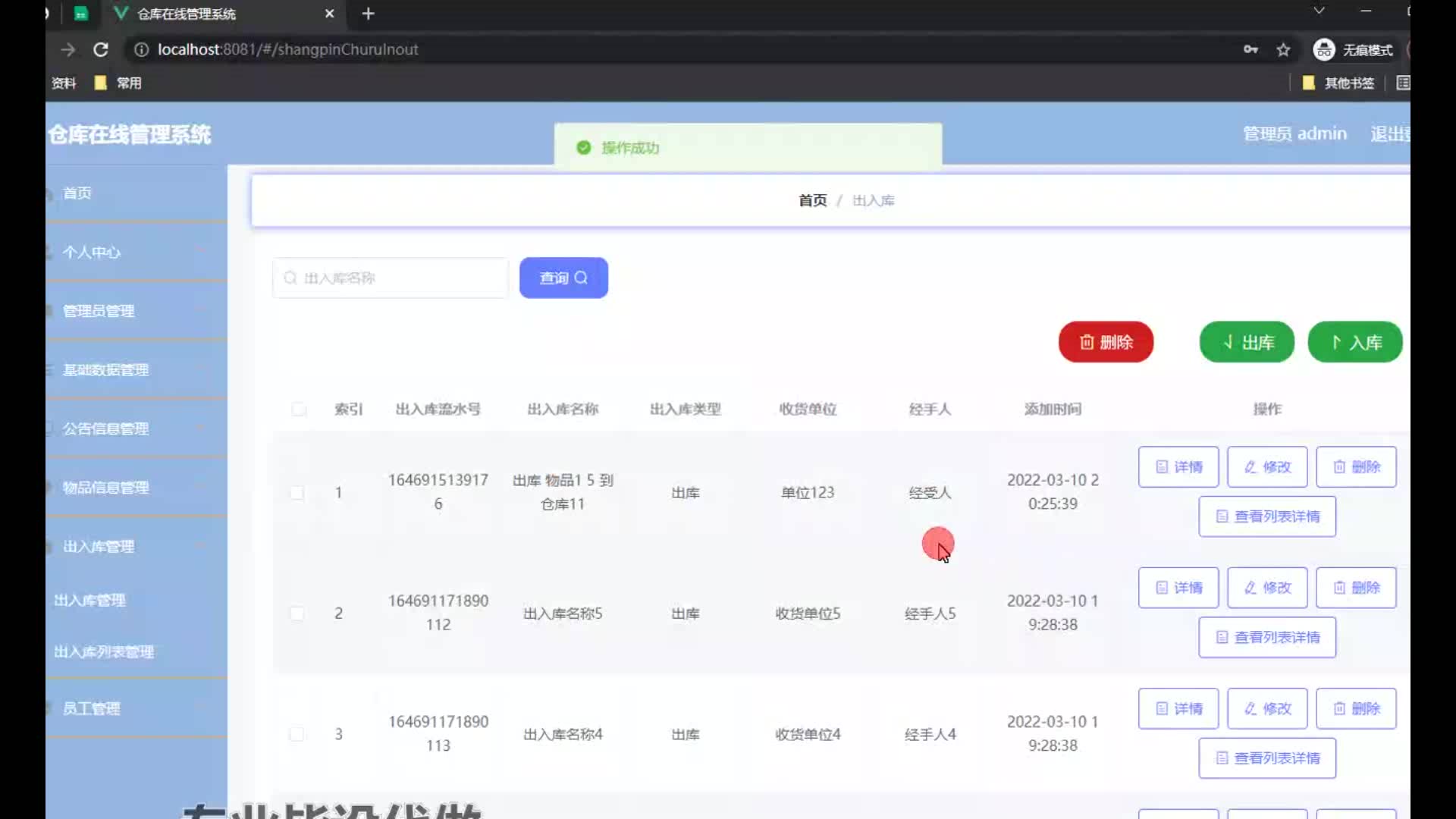
Task: Check the checkbox for row 1
Action: click(x=297, y=493)
